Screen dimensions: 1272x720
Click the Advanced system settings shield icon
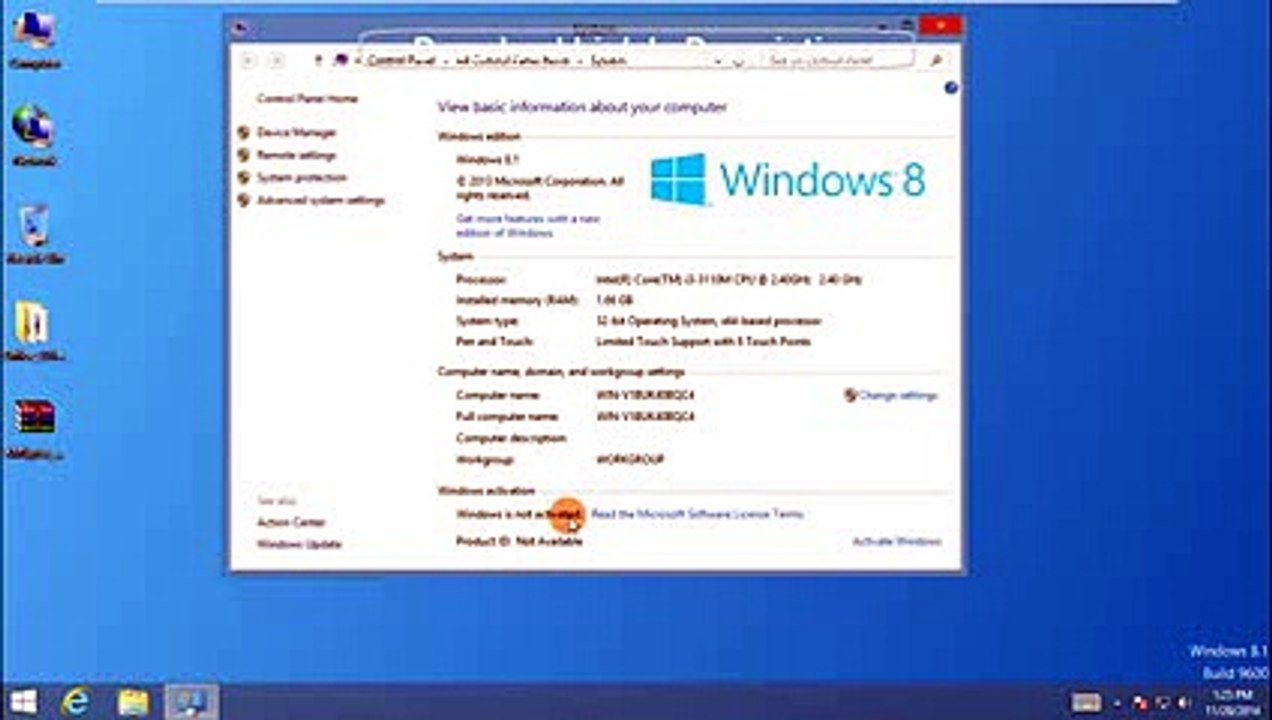(x=243, y=200)
